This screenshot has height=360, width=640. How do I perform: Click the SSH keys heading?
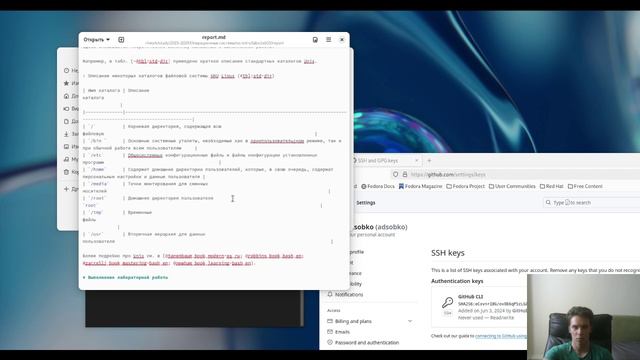pos(448,253)
